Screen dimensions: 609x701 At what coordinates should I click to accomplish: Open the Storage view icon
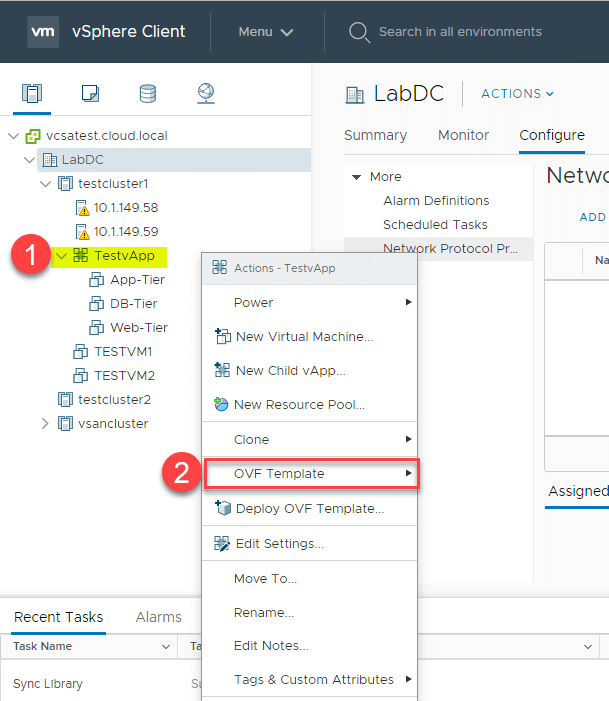(148, 93)
